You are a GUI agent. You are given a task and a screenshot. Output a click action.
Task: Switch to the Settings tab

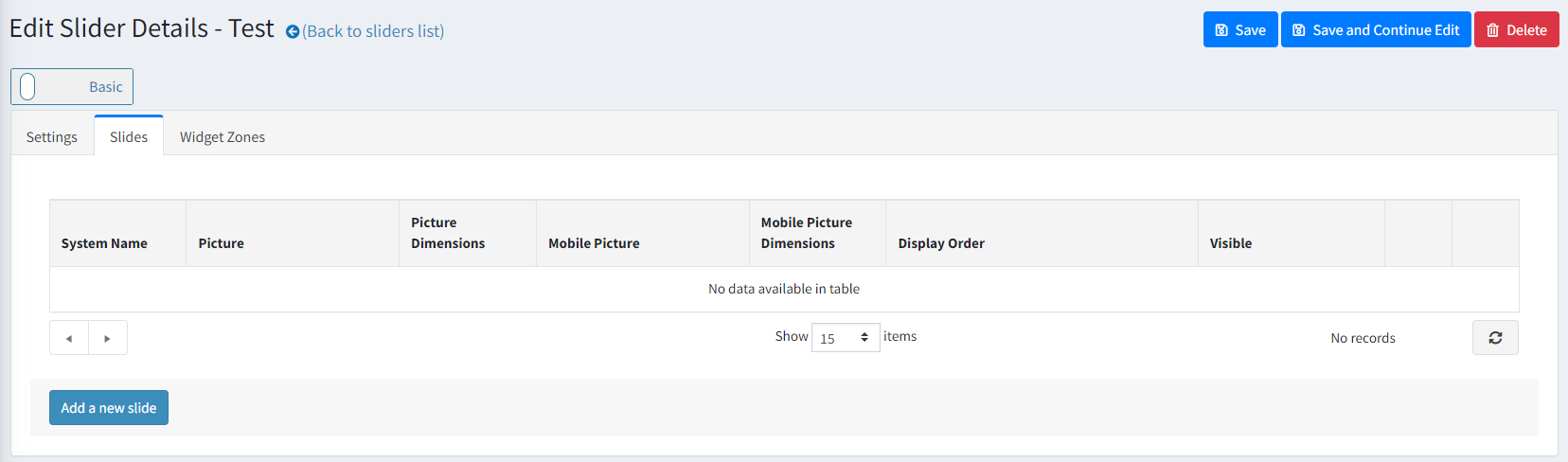52,137
